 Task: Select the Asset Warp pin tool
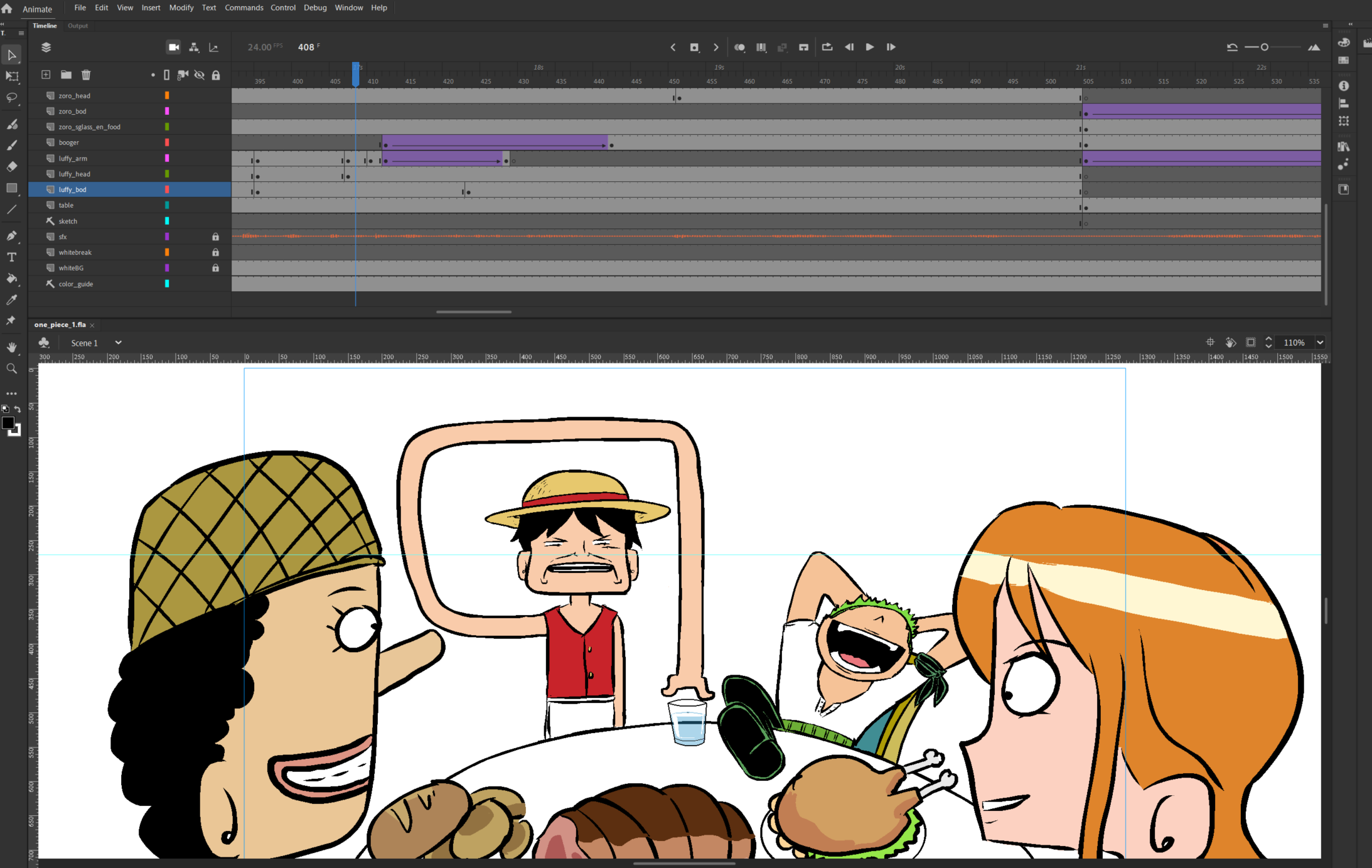[11, 321]
